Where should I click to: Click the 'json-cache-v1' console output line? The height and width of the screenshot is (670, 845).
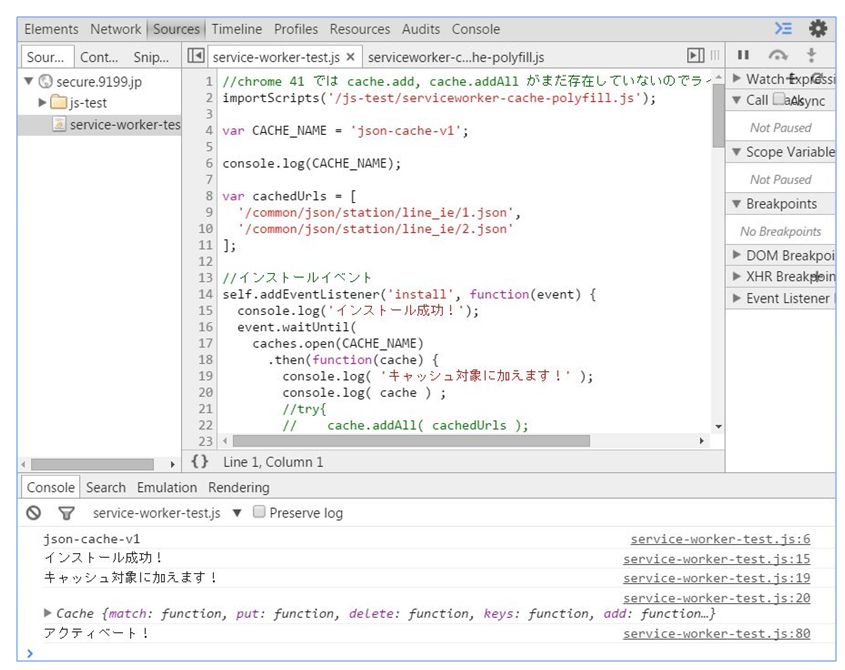92,539
